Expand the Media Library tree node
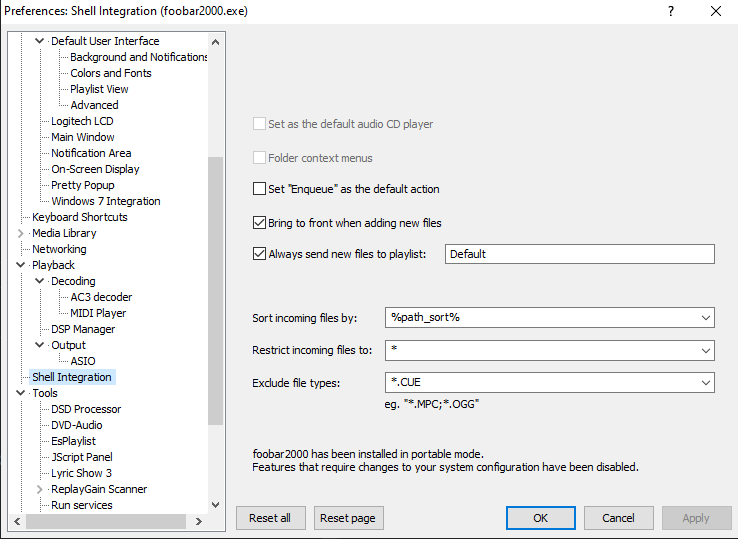This screenshot has height=539, width=738. coord(21,233)
